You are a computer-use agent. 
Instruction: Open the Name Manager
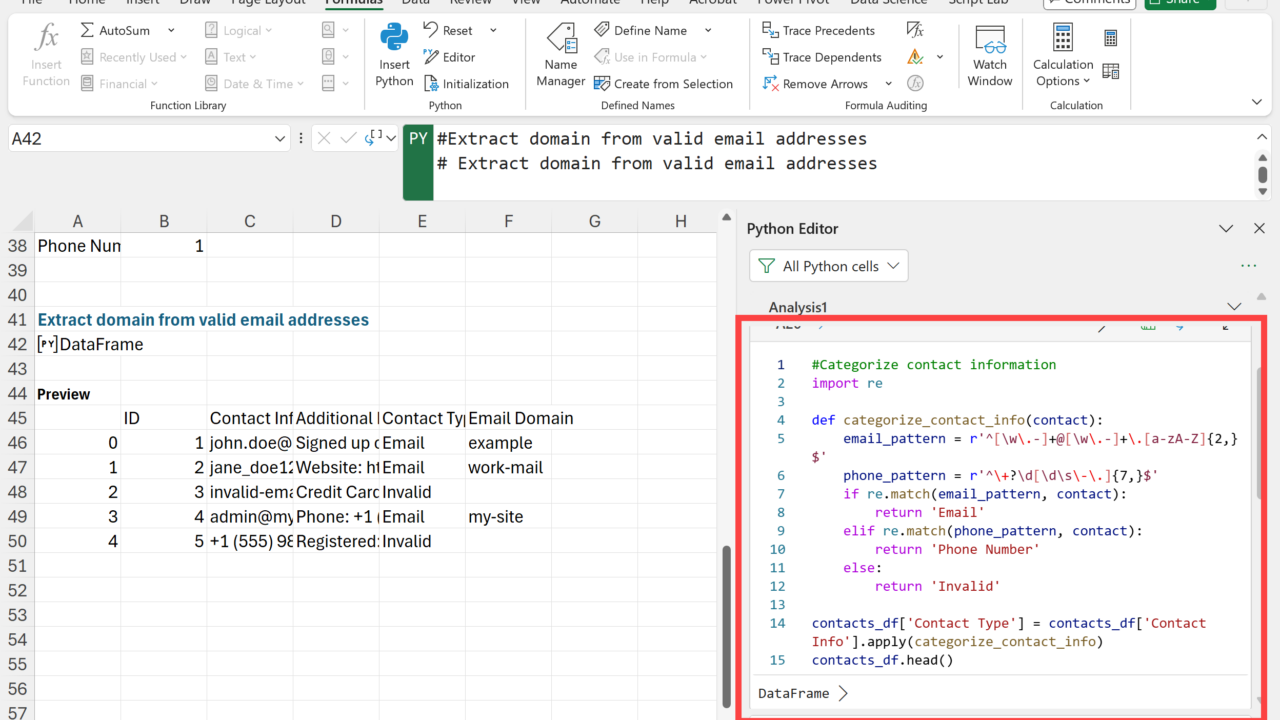[561, 57]
